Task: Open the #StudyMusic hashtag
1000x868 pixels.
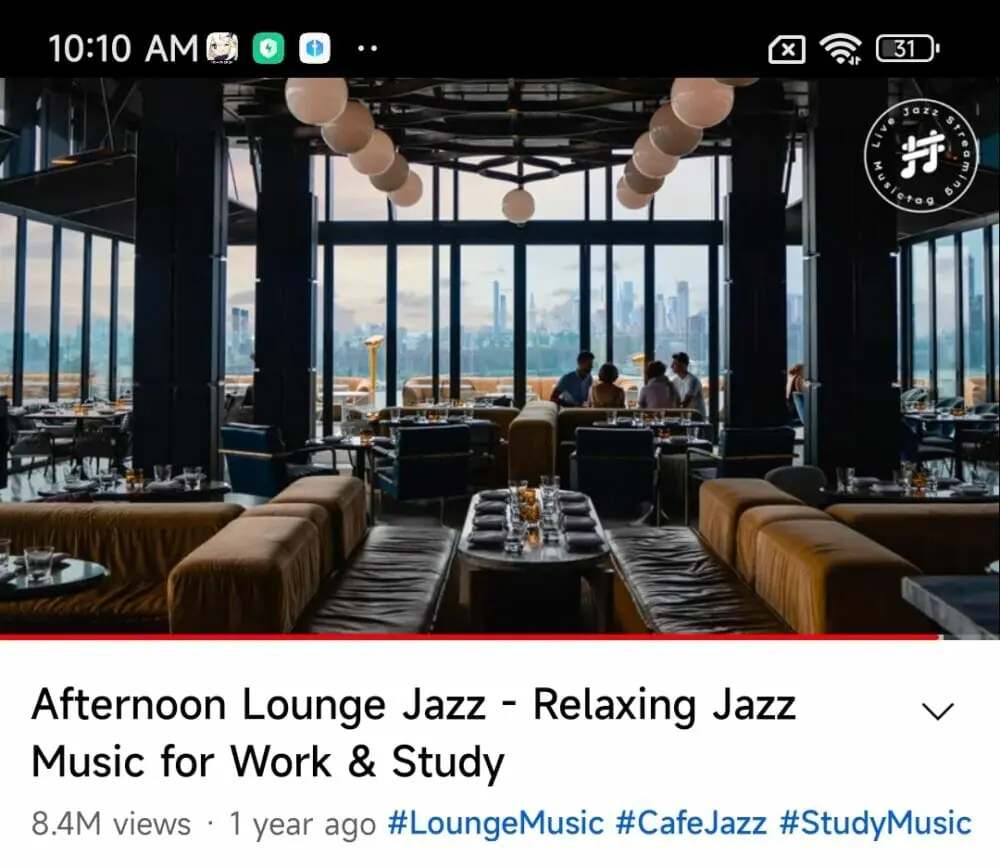Action: coord(875,823)
